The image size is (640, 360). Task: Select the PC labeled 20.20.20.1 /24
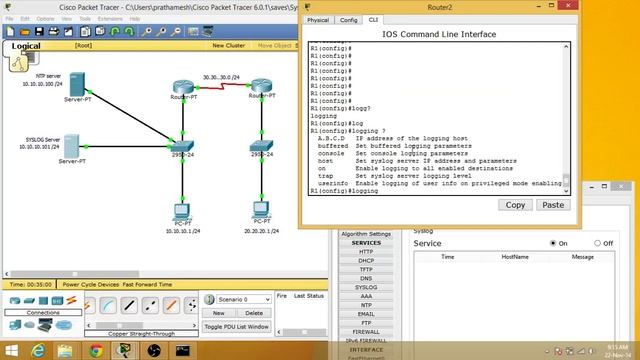point(261,210)
